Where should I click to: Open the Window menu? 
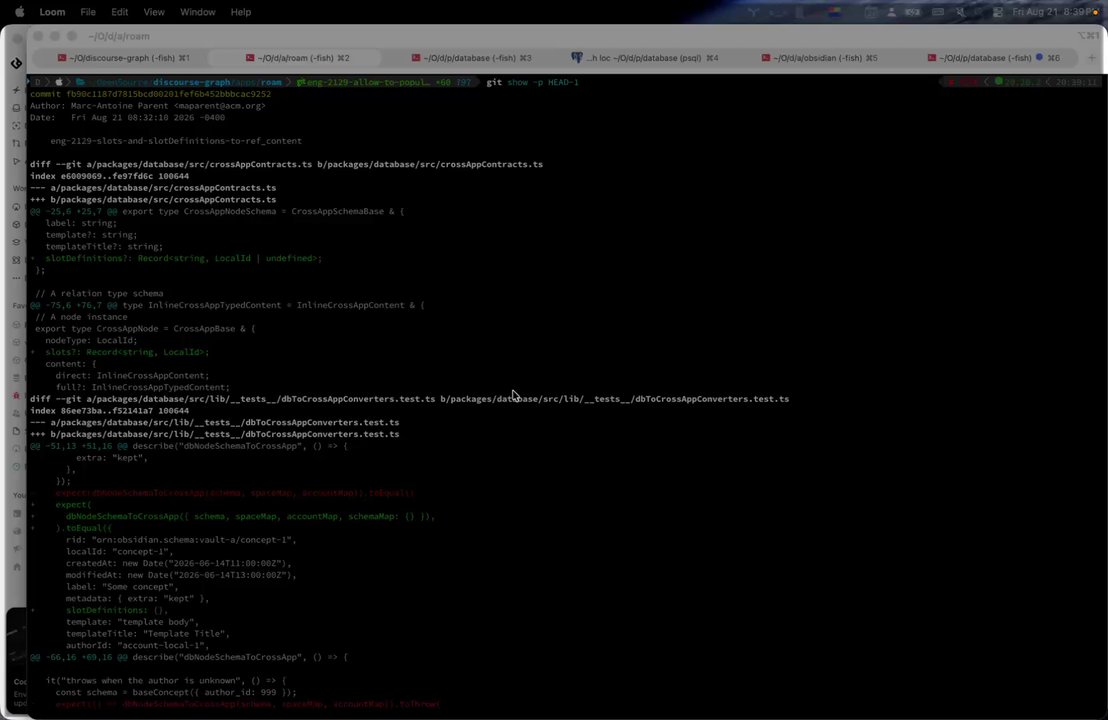[x=197, y=12]
